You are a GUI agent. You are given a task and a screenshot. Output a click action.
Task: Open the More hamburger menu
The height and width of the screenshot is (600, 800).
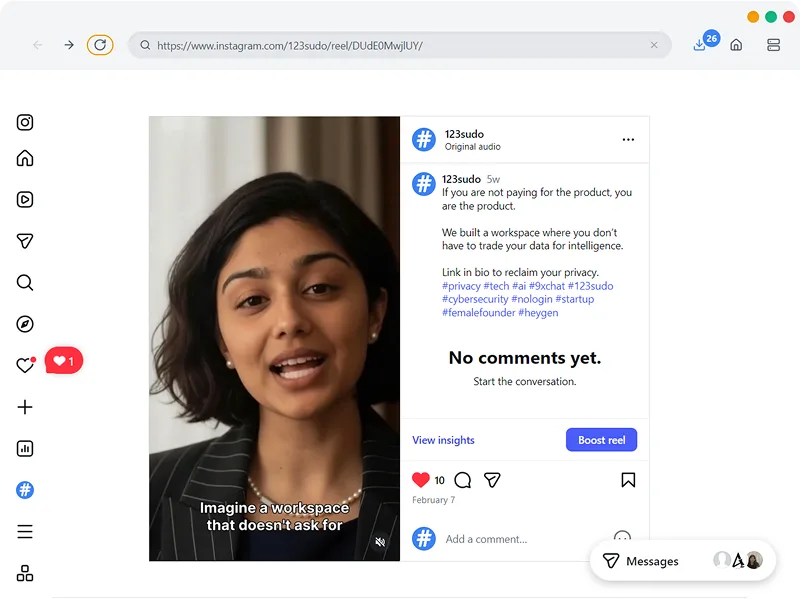point(24,531)
